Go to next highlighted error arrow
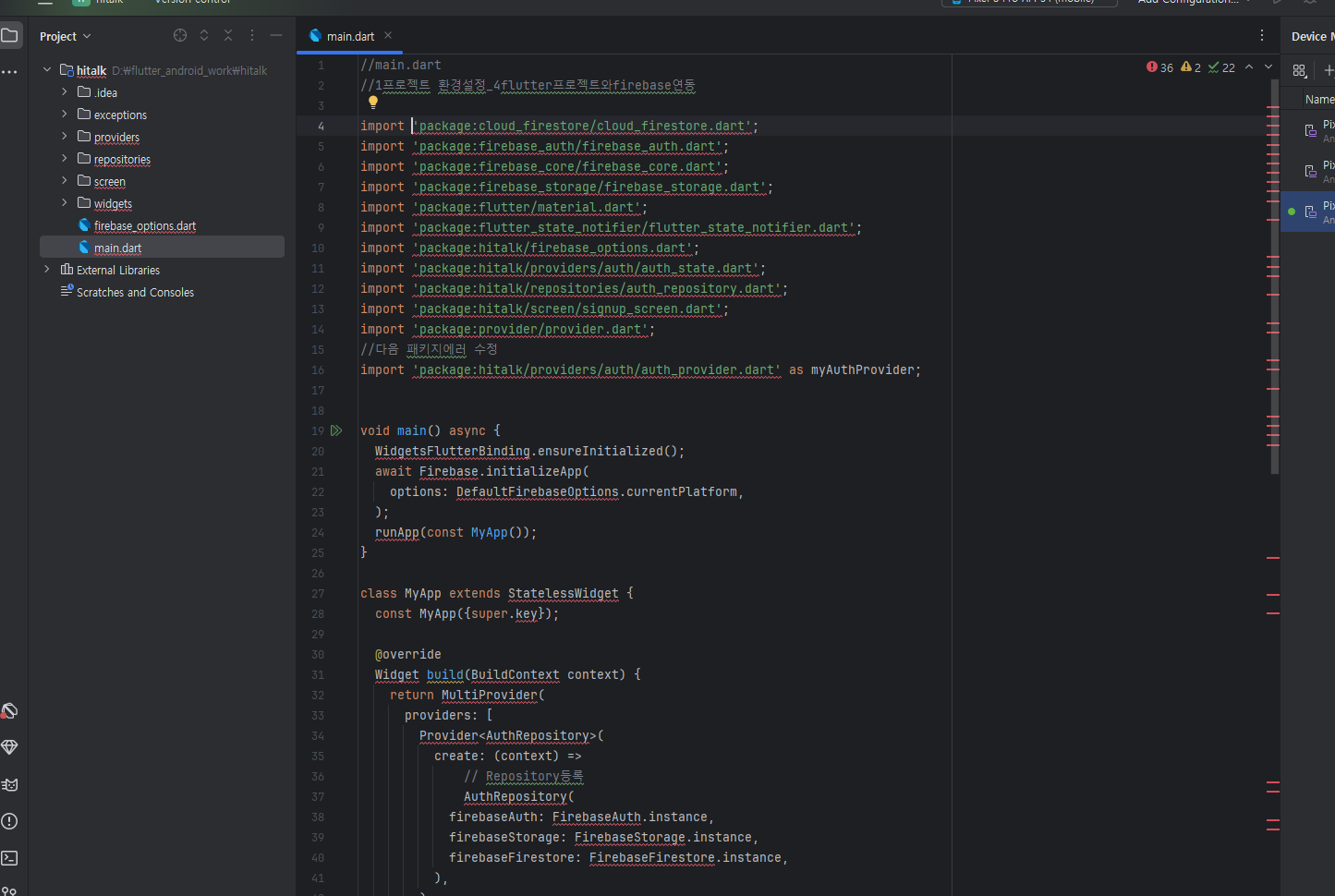 pyautogui.click(x=1268, y=67)
